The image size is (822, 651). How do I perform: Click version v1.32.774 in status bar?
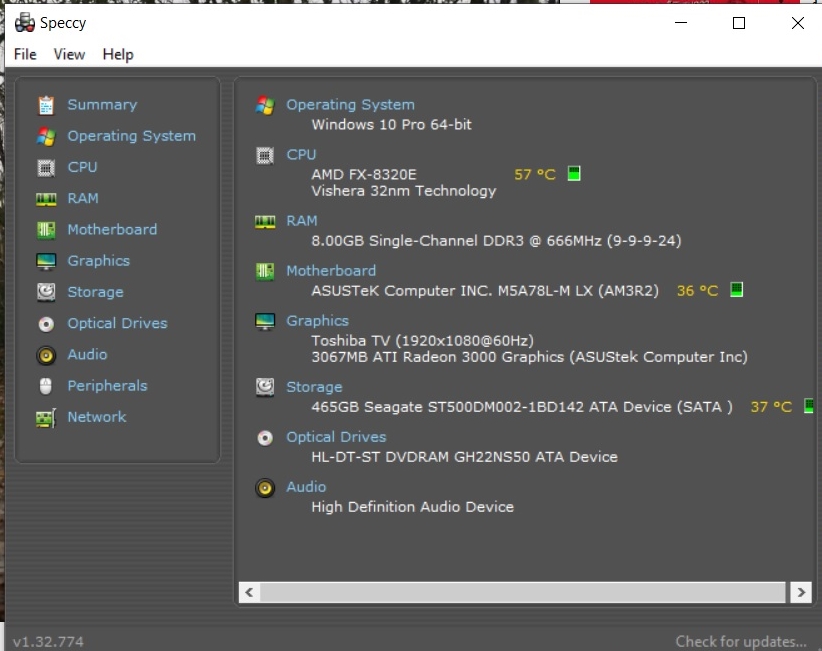[48, 642]
